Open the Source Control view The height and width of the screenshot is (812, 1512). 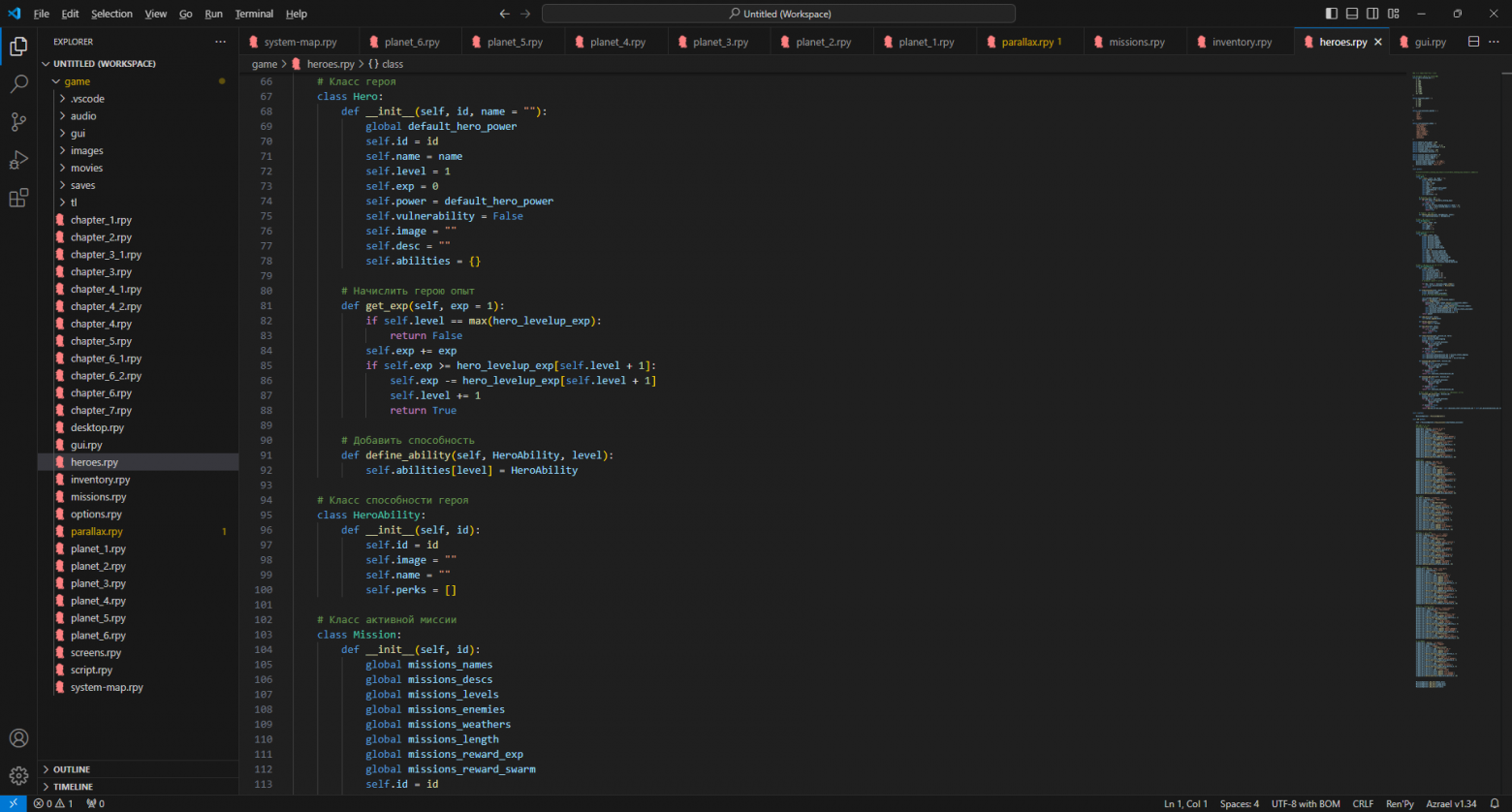pyautogui.click(x=18, y=122)
